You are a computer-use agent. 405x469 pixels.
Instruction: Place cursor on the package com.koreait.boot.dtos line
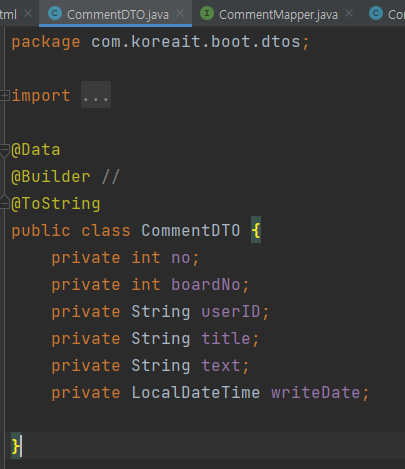tap(161, 42)
